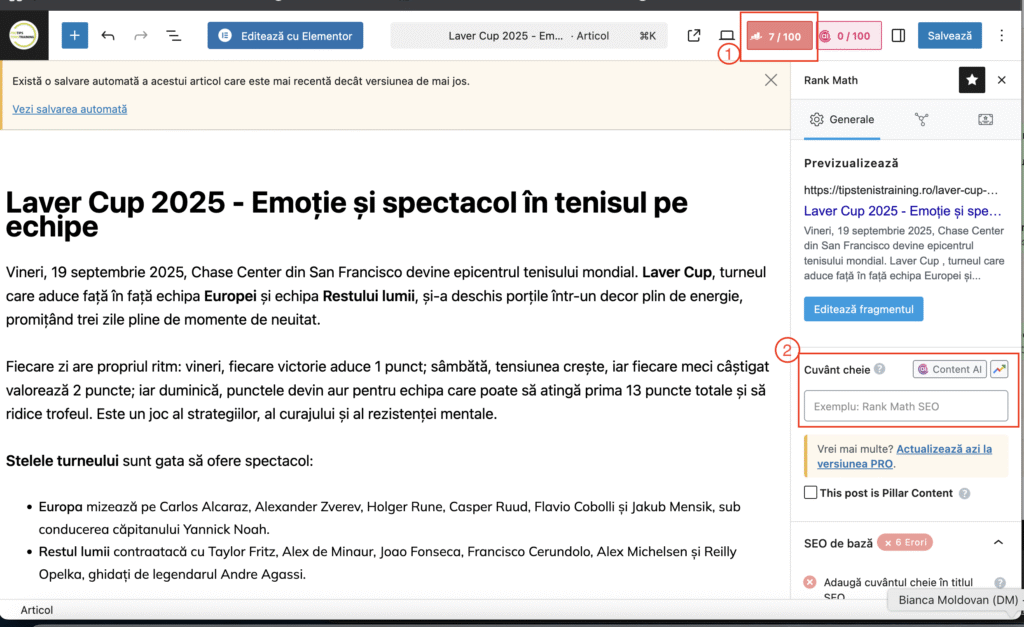
Task: Open the Vezi salvarea automată link
Action: click(70, 109)
